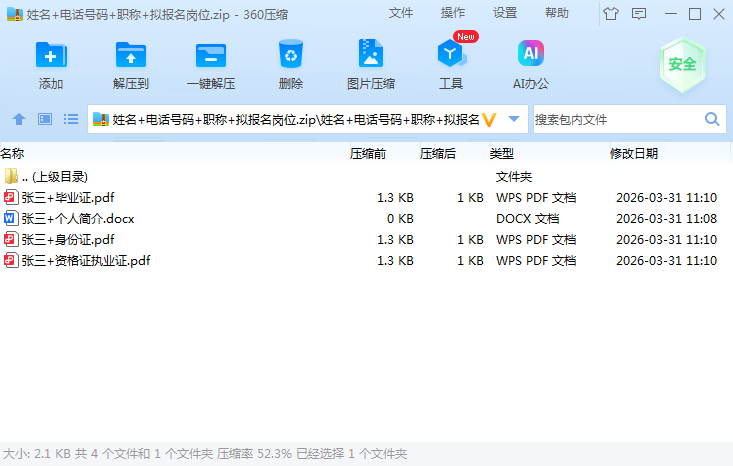
Task: Click the 一键解压 (One-click extract) icon
Action: (x=211, y=55)
